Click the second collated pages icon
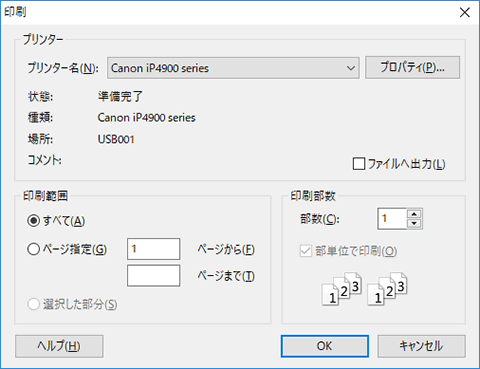Screen dimensions: 480x369 tap(387, 289)
